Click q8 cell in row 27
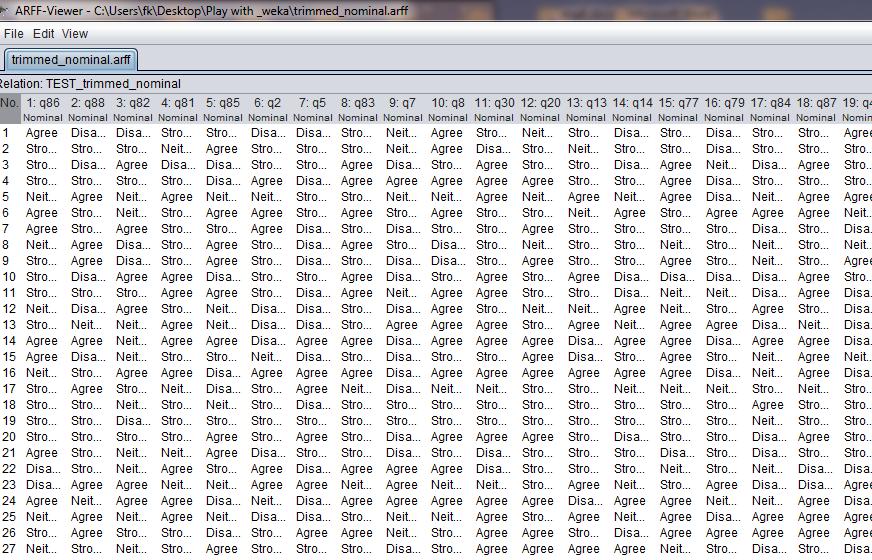This screenshot has height=560, width=872. pyautogui.click(x=448, y=549)
